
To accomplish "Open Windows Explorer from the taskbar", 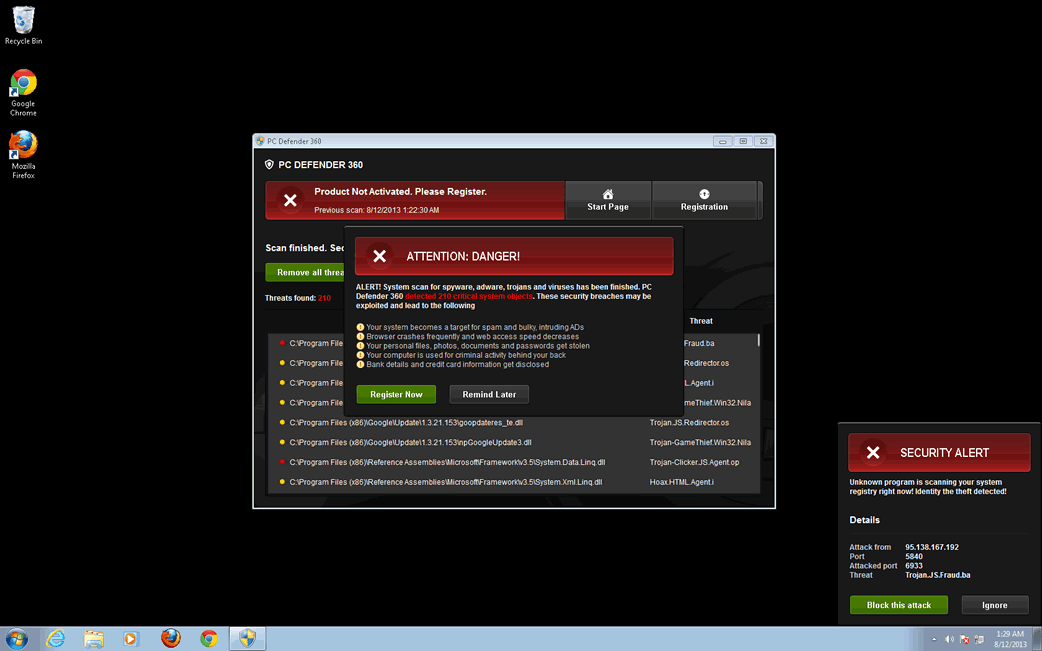I will click(94, 638).
